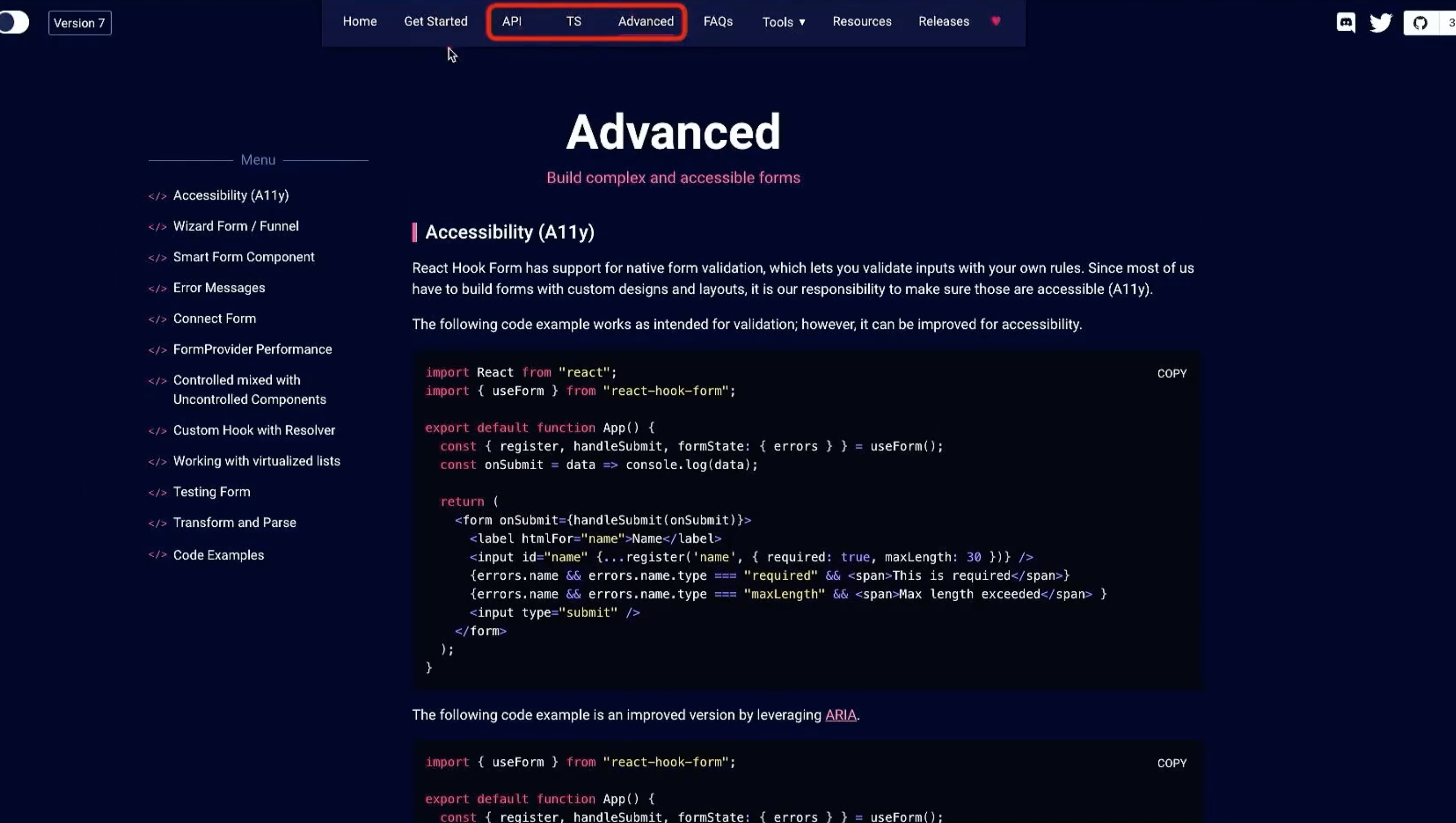Click code icon beside Error Messages
The width and height of the screenshot is (1456, 823).
[x=157, y=289]
